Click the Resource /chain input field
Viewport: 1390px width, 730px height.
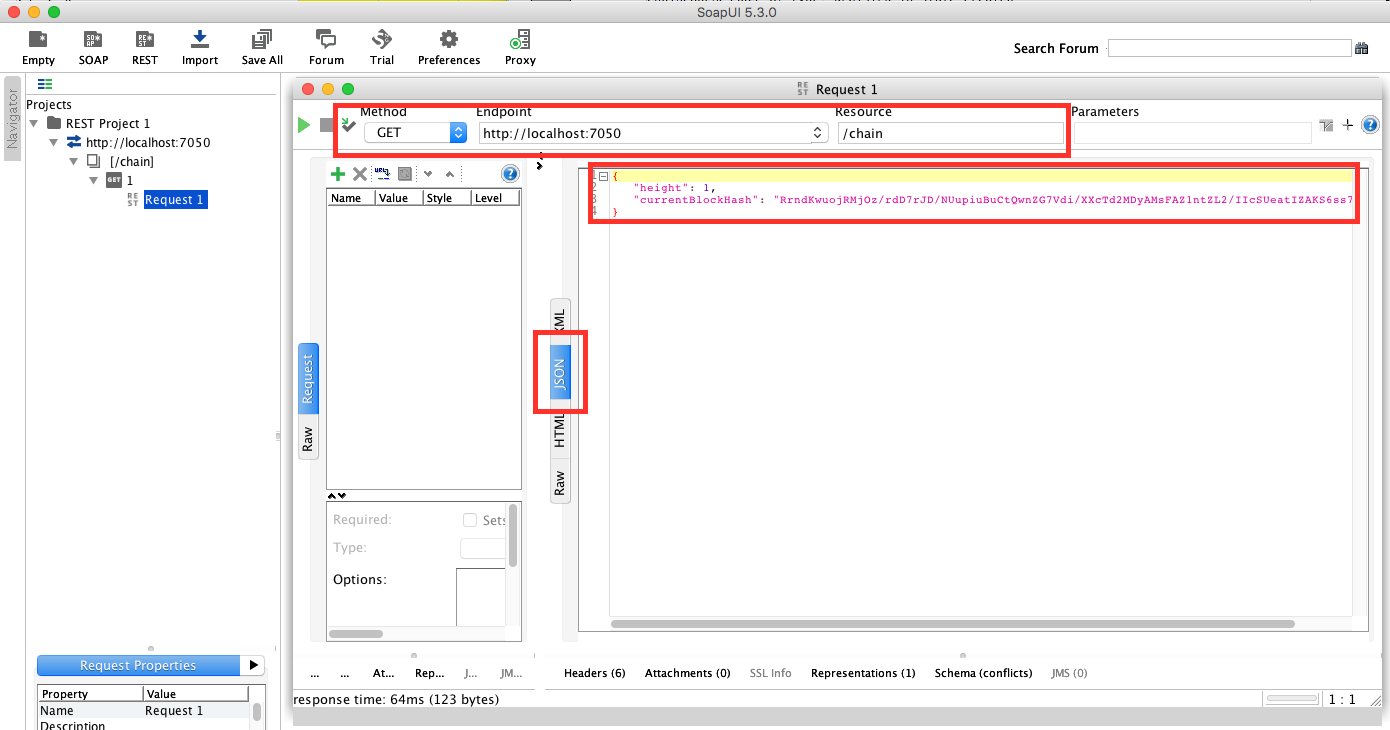pos(951,133)
